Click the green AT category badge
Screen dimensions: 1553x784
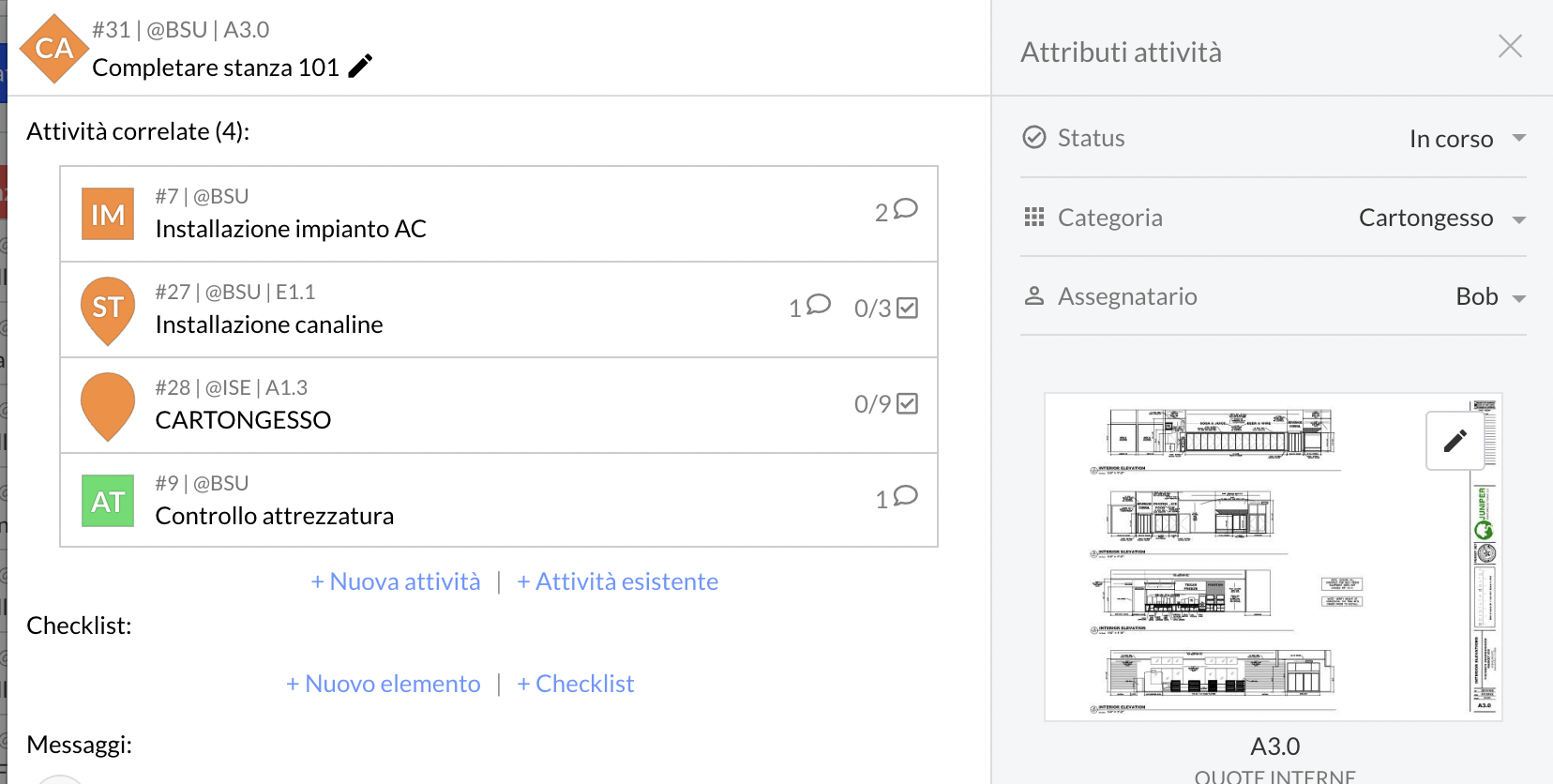coord(108,501)
